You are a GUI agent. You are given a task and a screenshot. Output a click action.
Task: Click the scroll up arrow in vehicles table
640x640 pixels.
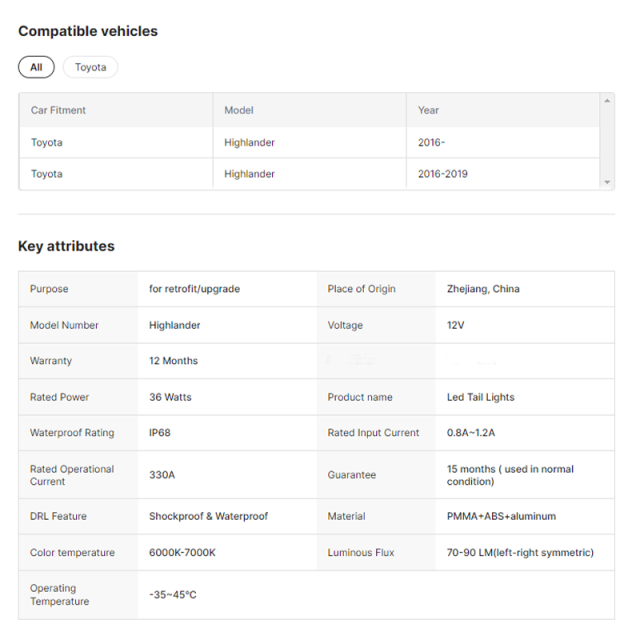click(607, 101)
